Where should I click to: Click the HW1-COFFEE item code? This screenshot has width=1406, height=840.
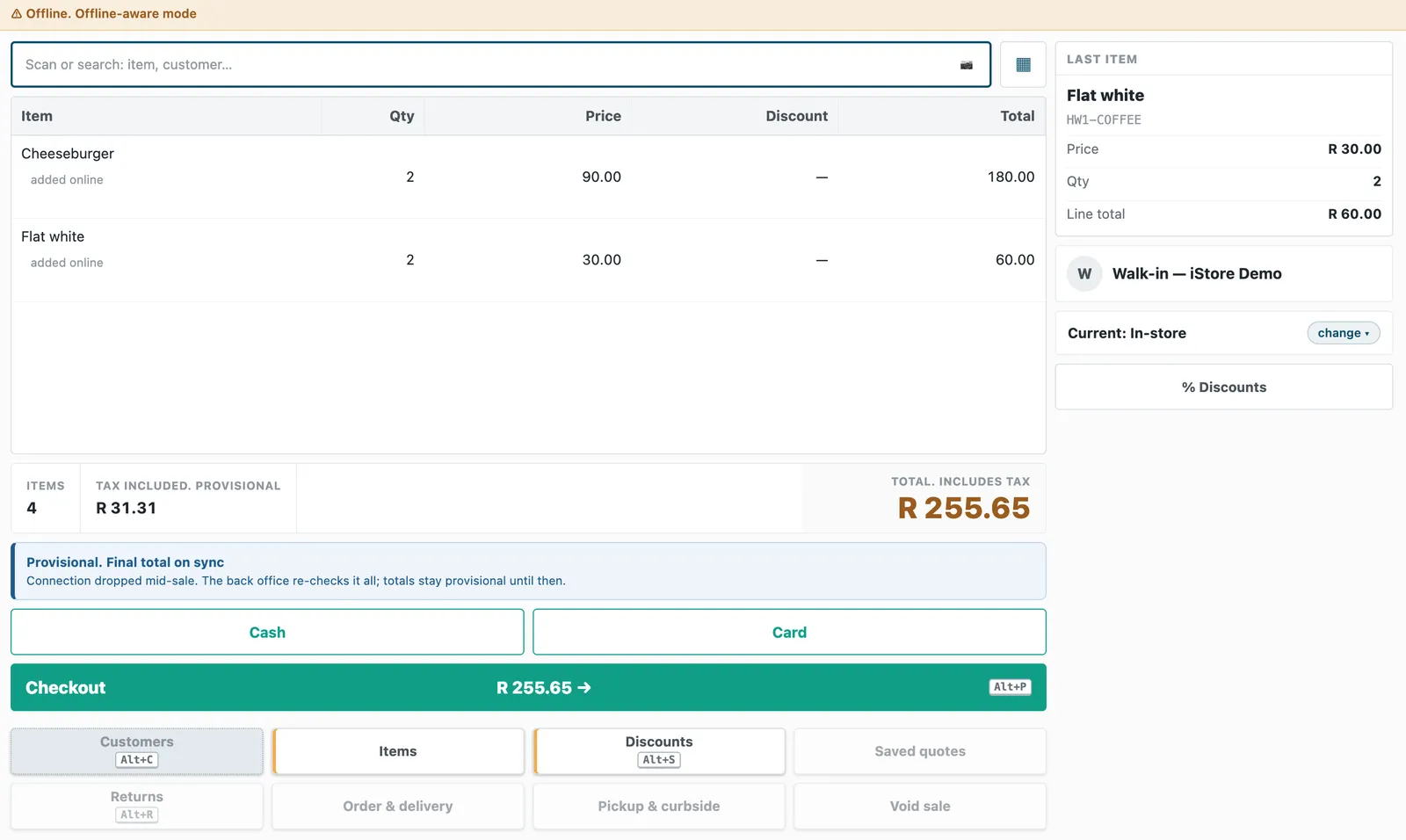[1104, 119]
